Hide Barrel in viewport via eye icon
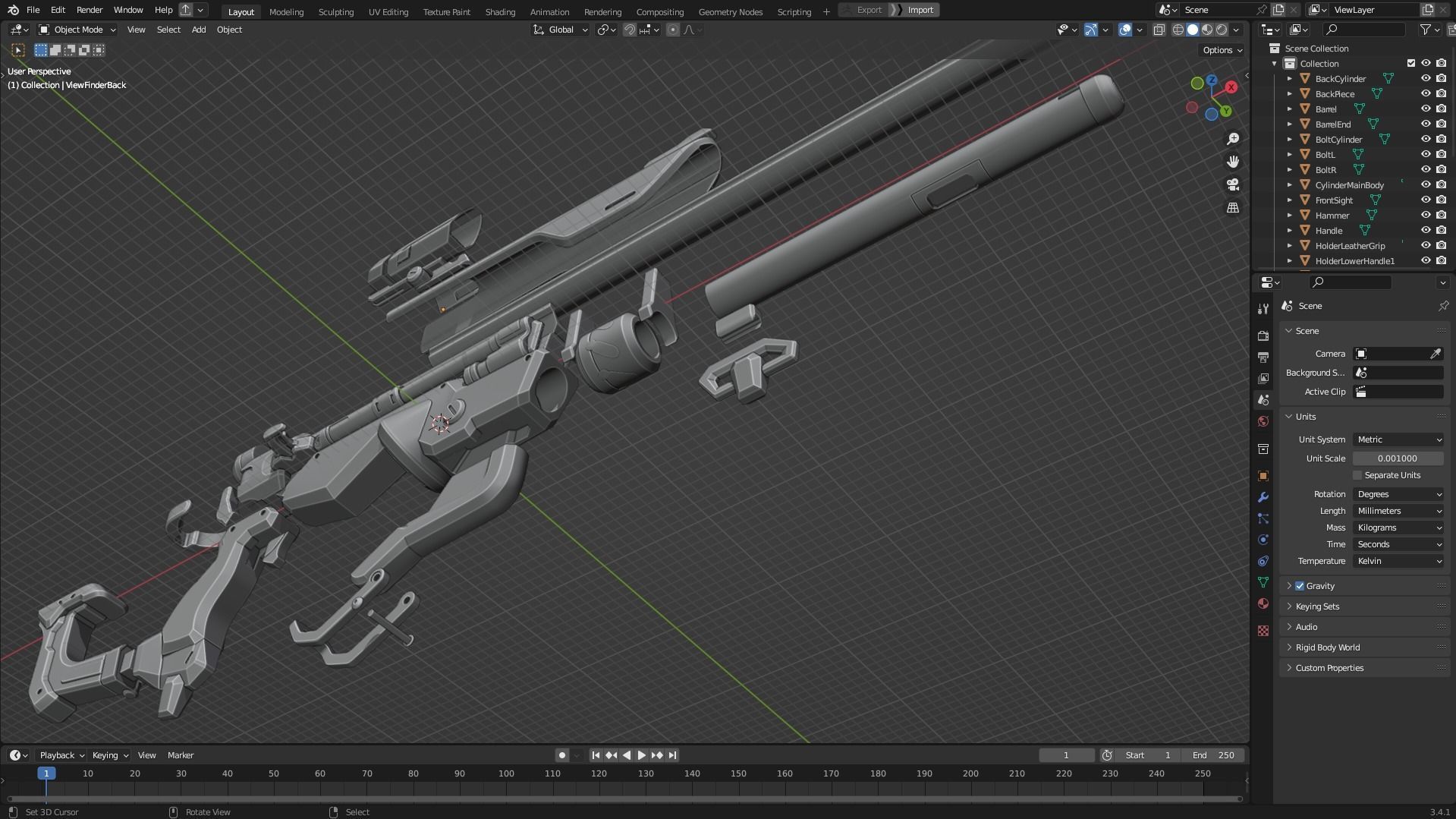The width and height of the screenshot is (1456, 819). (1426, 109)
